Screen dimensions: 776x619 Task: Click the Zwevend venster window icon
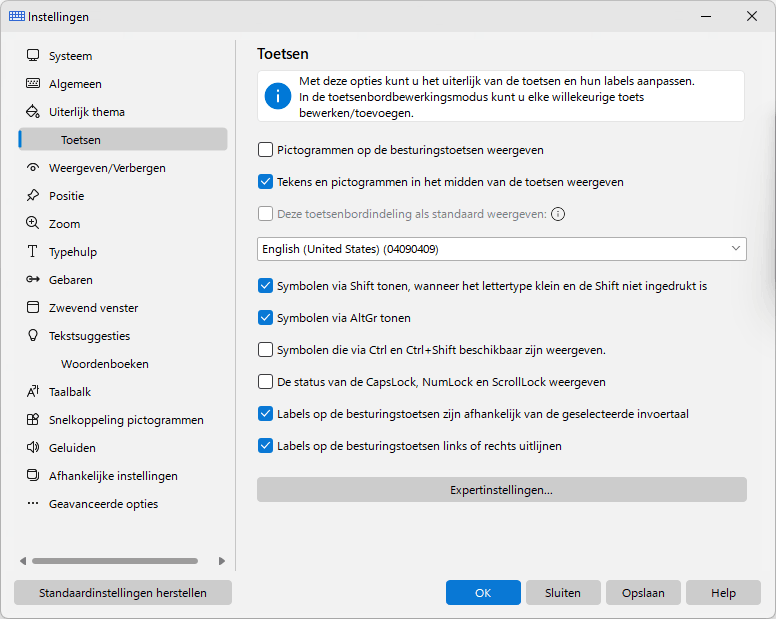click(33, 307)
